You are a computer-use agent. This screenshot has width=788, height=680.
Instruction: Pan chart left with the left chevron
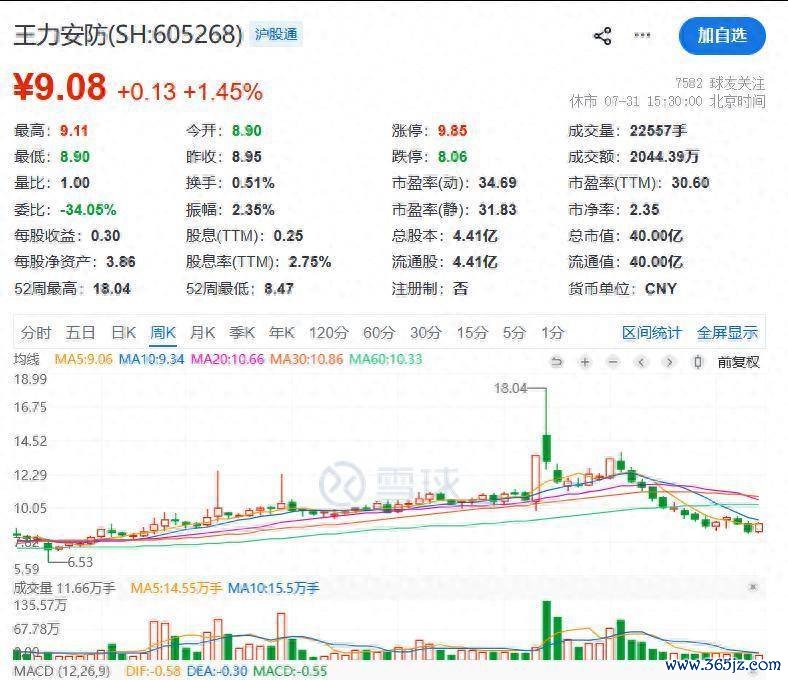641,362
